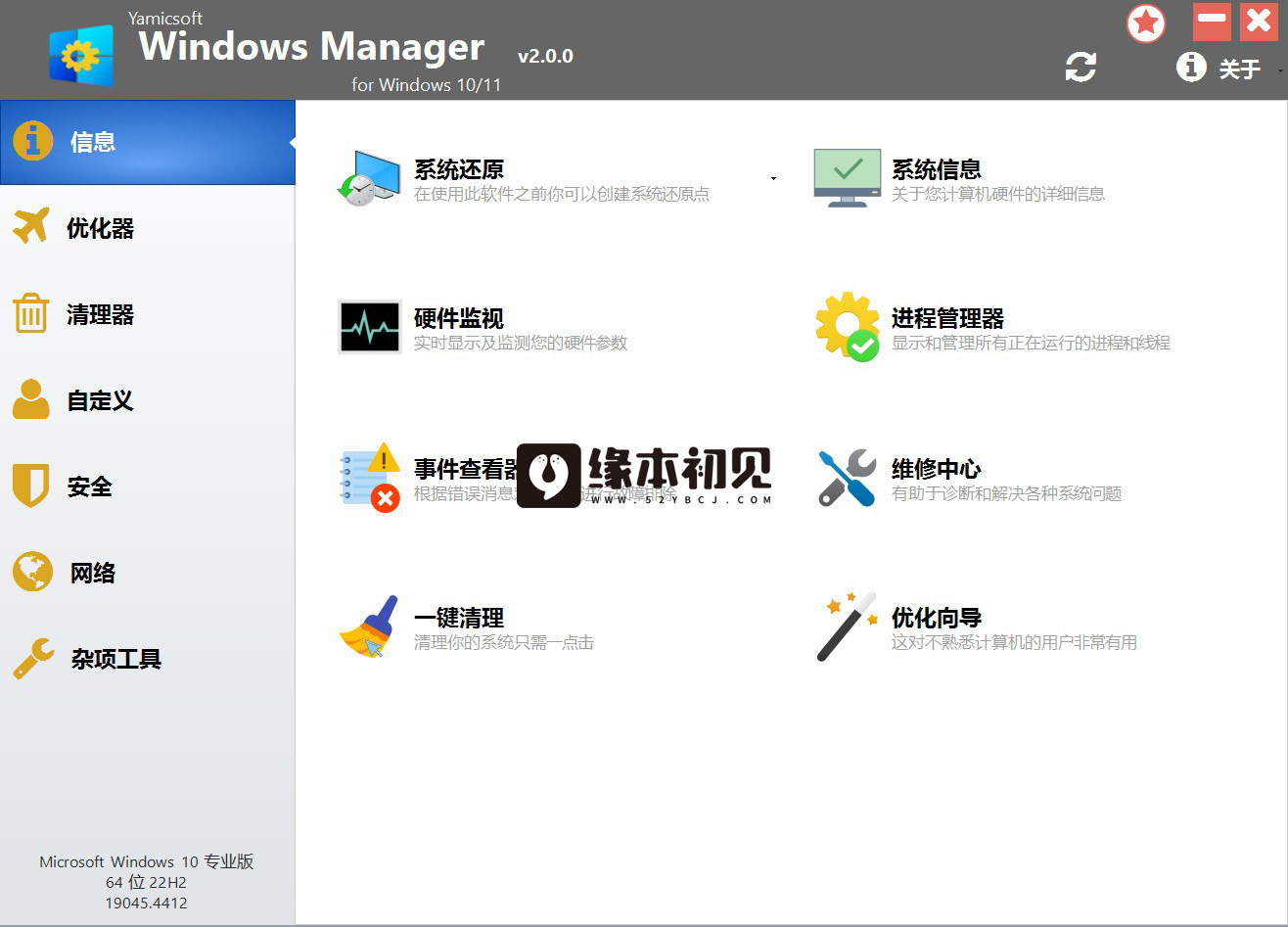This screenshot has width=1288, height=927.
Task: Switch to the 优化器 section
Action: [147, 228]
